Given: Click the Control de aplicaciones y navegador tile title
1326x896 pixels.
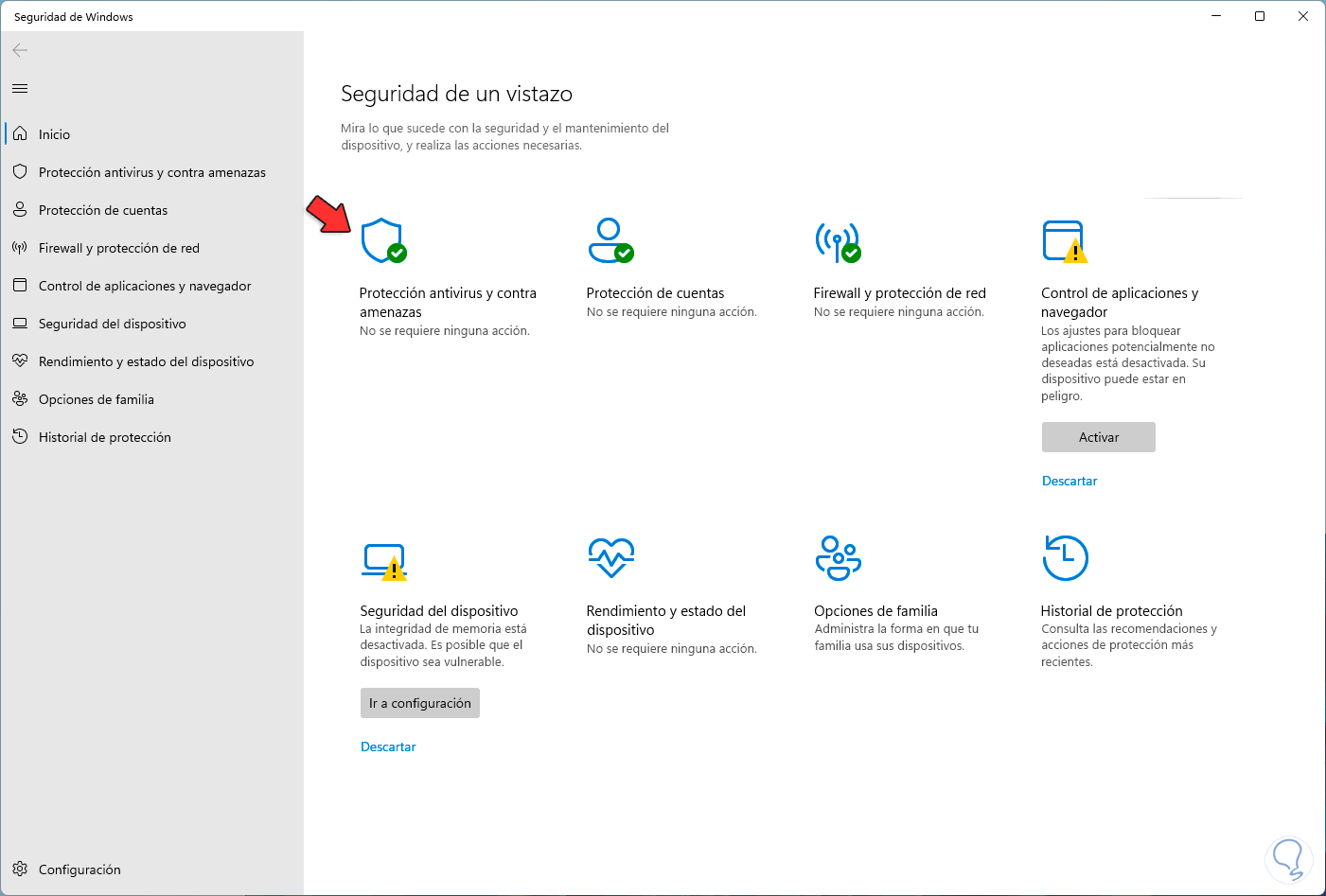Looking at the screenshot, I should point(1120,303).
